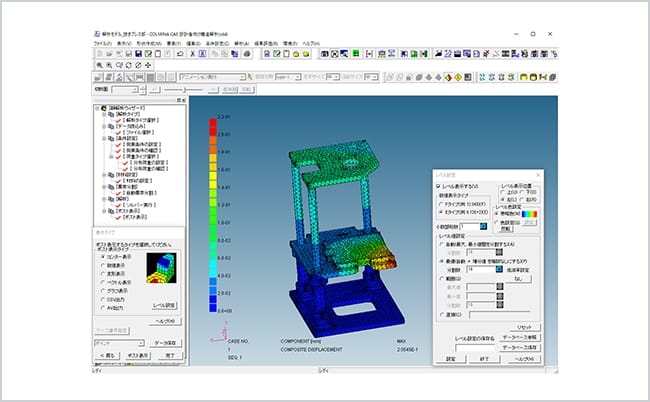Select the [ソルバー実行] tree item
650x402 pixels.
point(139,205)
